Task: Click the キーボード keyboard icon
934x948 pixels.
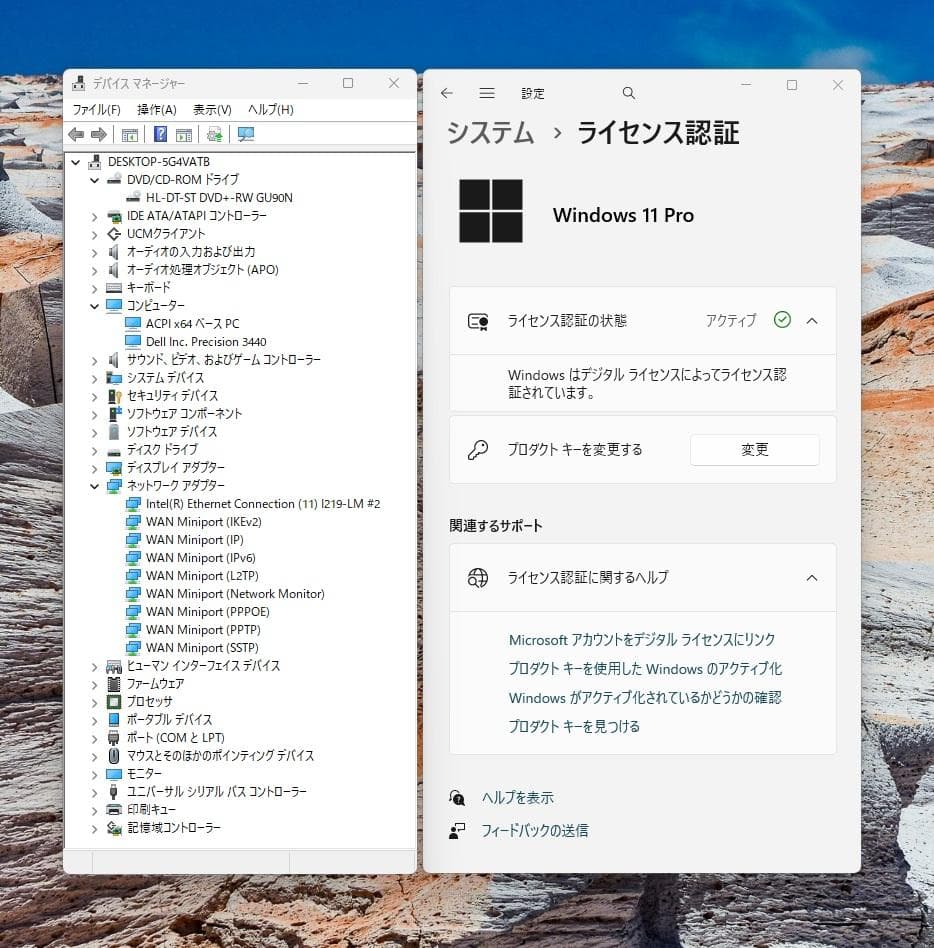Action: point(114,288)
